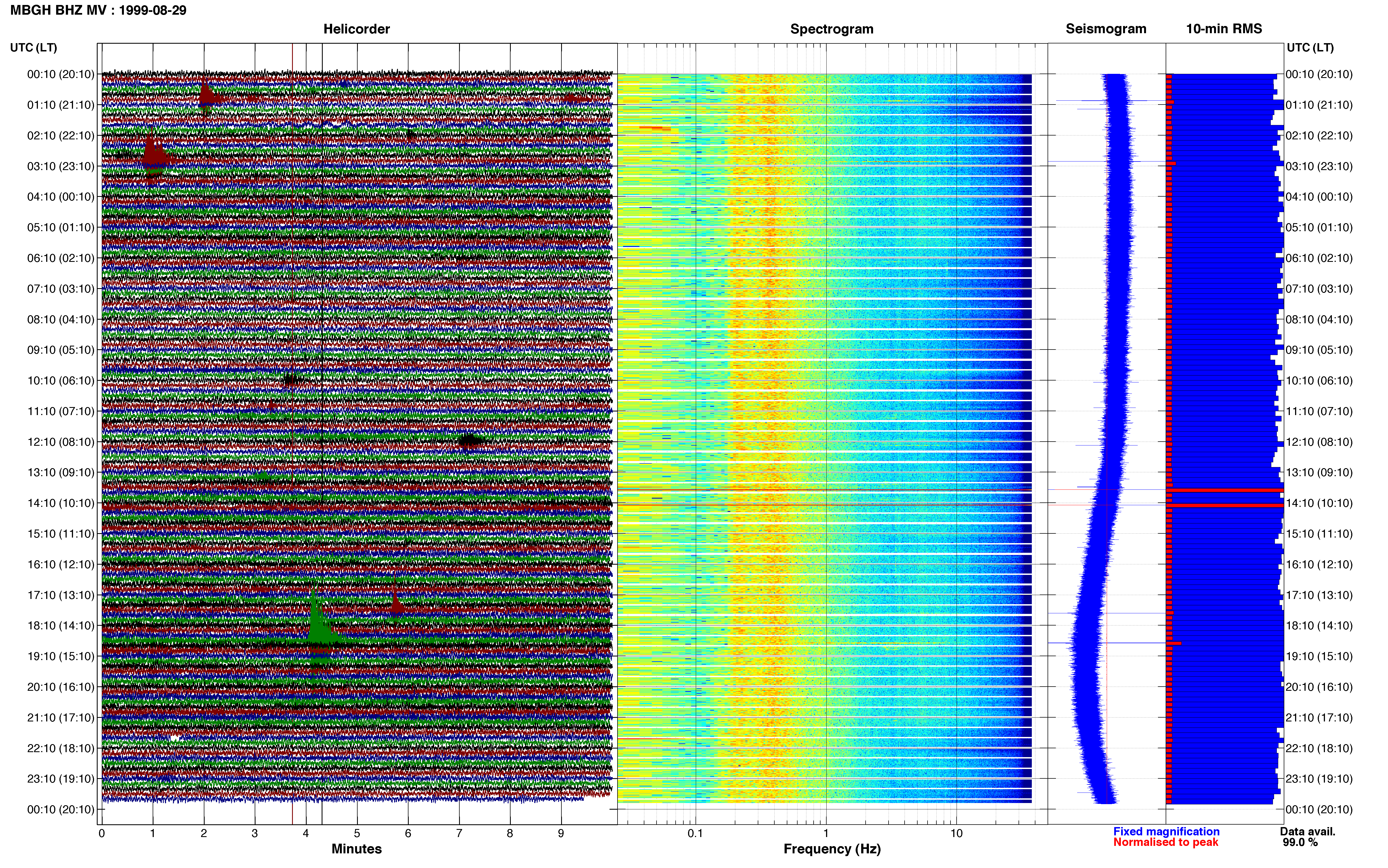1388x868 pixels.
Task: Click the right 'UTC (LT)' axis label
Action: pyautogui.click(x=1310, y=48)
